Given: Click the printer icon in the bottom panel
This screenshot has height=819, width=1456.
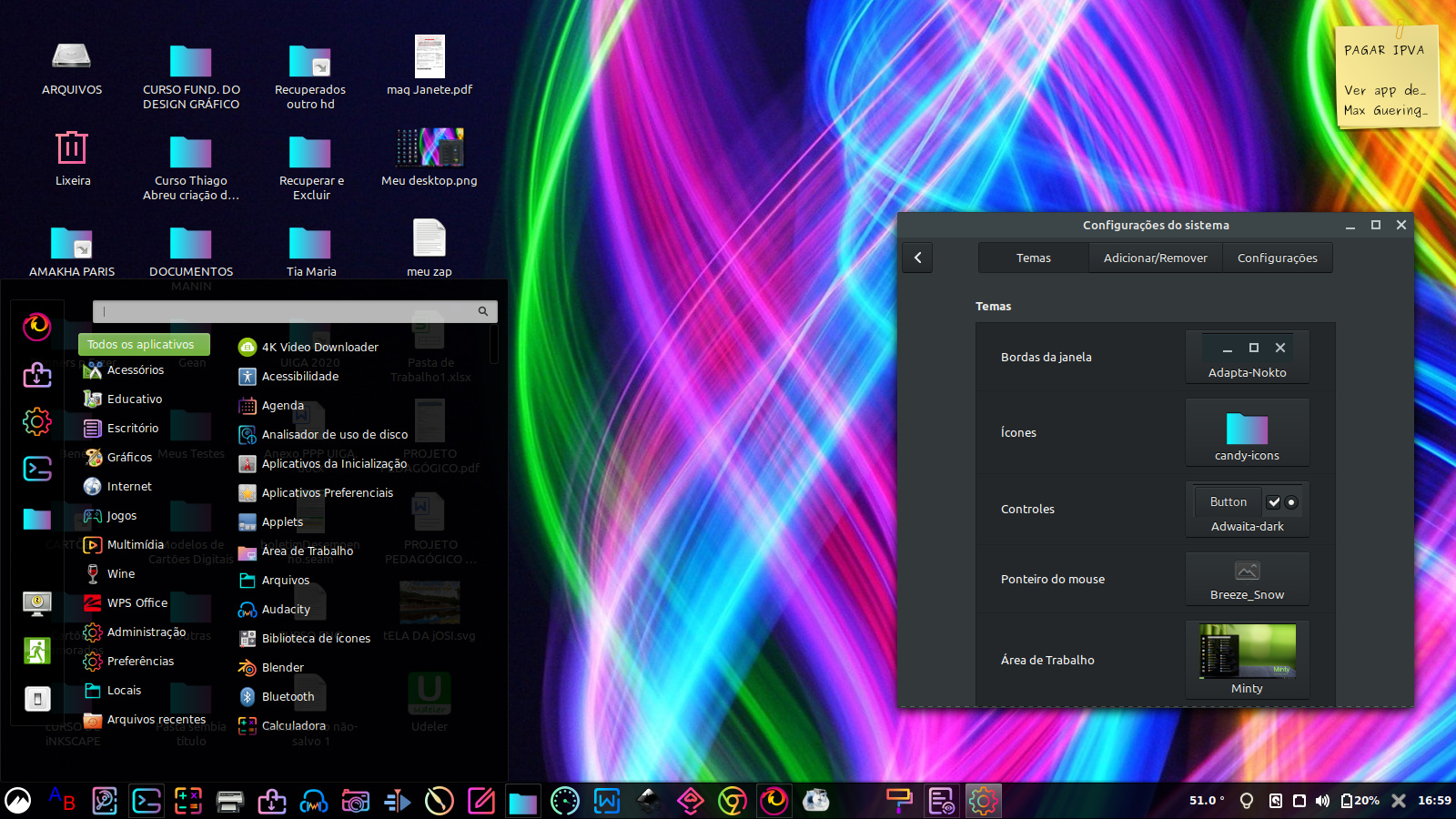Looking at the screenshot, I should (230, 801).
